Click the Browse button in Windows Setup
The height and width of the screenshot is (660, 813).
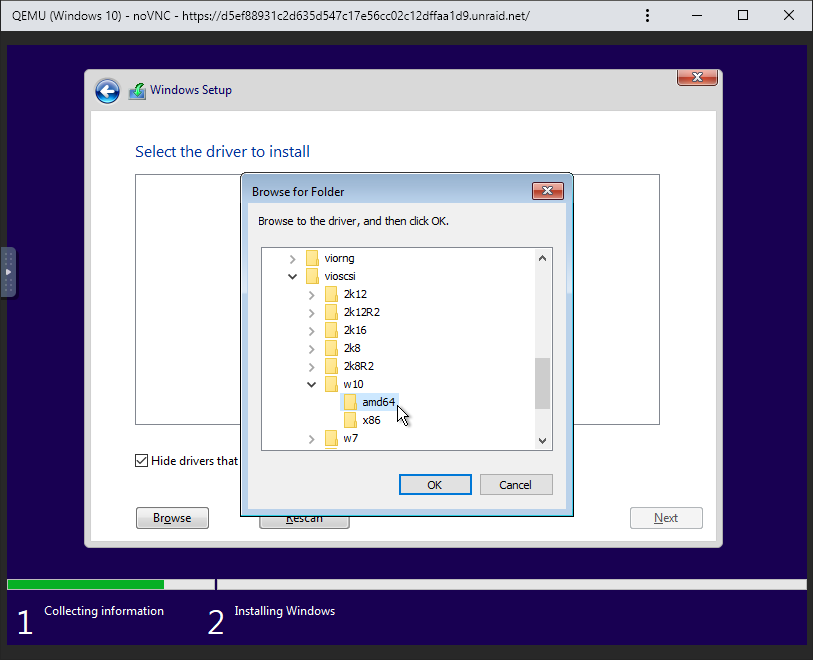point(172,518)
